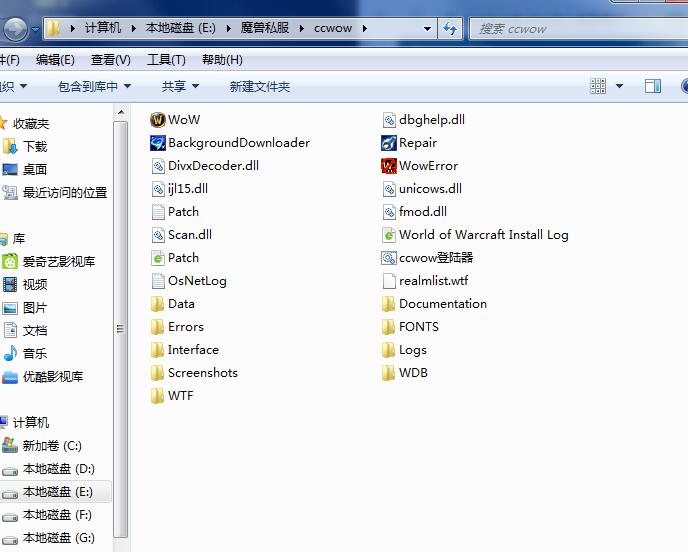
Task: Open the 文档 library
Action: pos(35,330)
